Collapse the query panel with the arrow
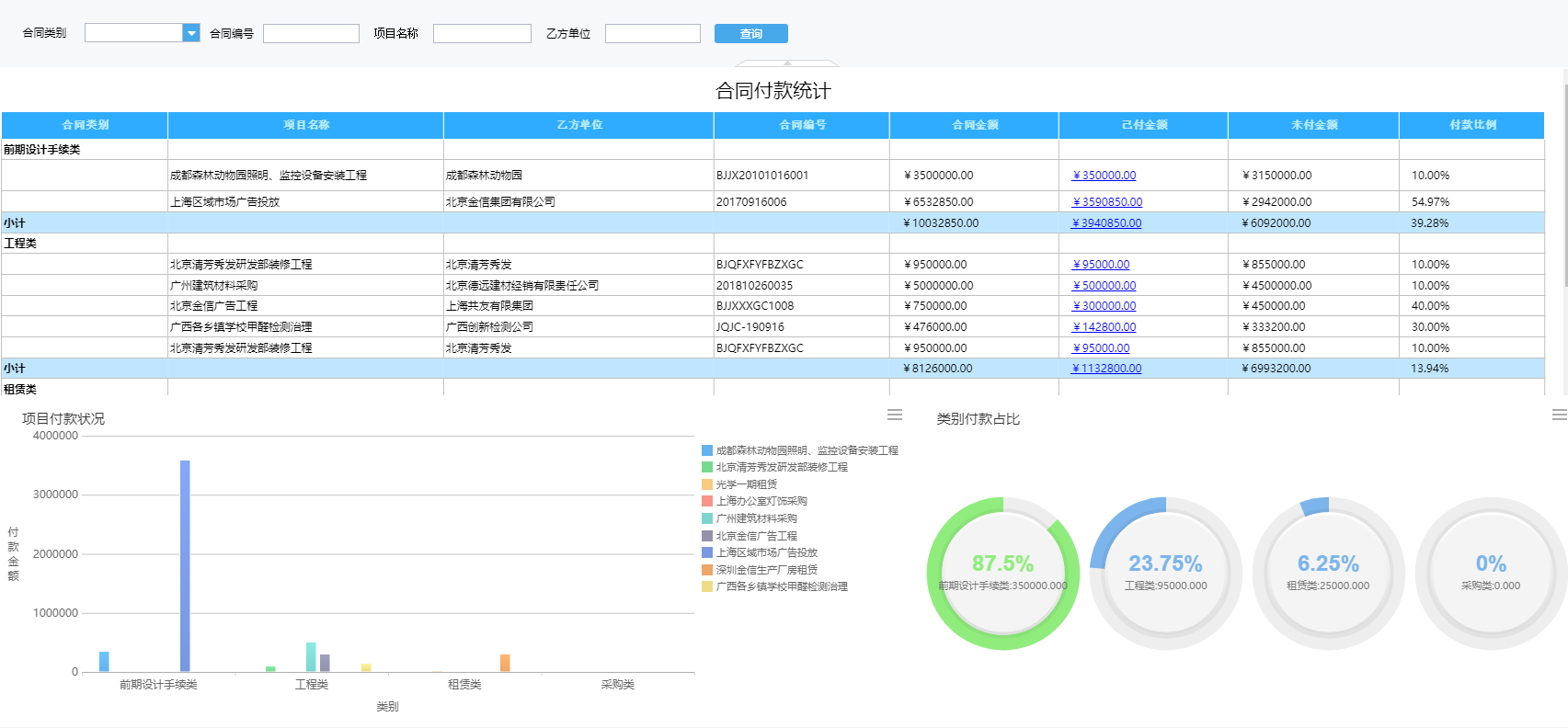Image resolution: width=1568 pixels, height=728 pixels. [787, 63]
